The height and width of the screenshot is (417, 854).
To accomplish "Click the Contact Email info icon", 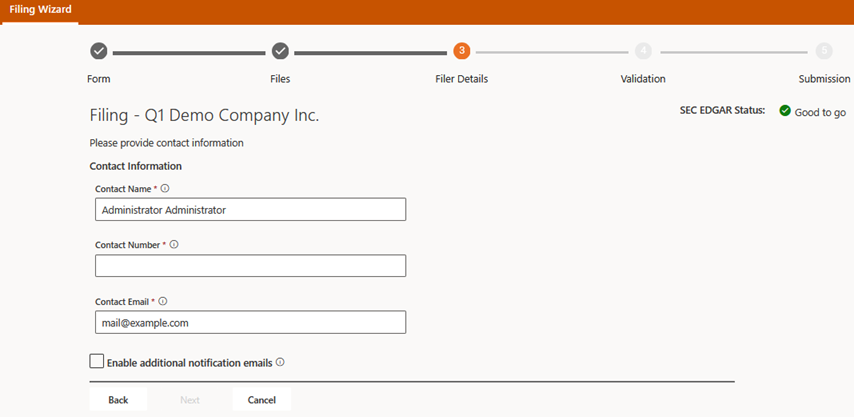I will pos(163,301).
